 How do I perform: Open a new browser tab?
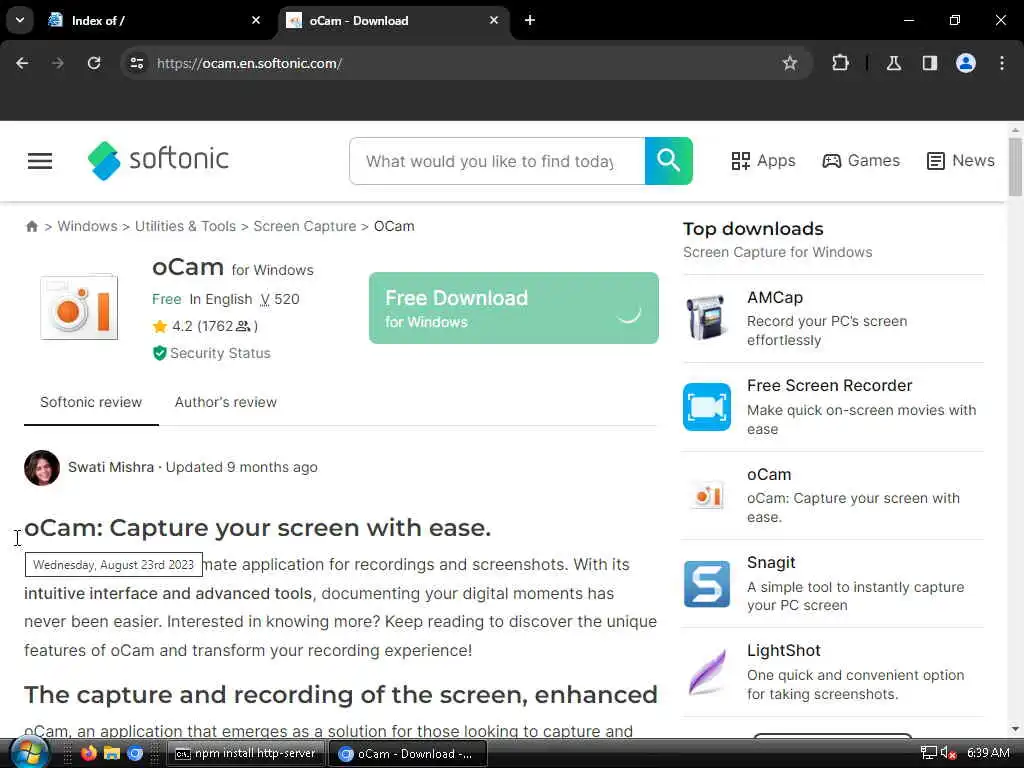530,20
